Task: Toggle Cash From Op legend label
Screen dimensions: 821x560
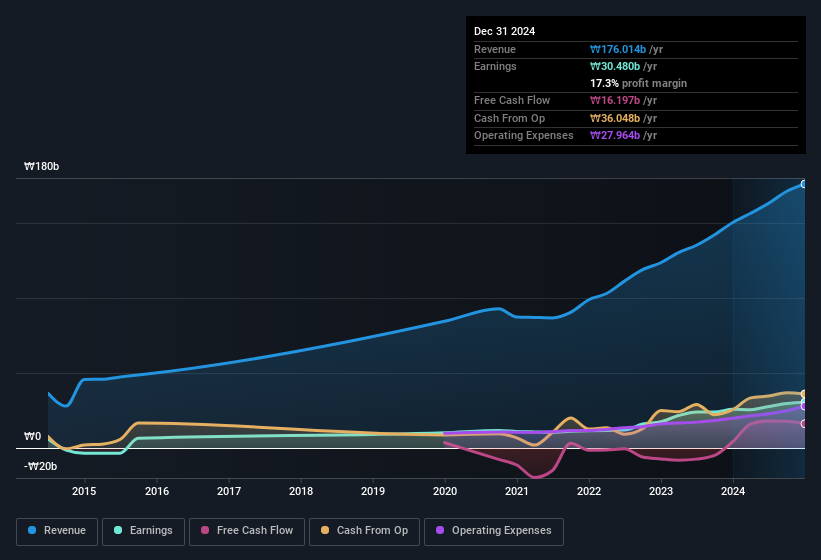Action: (372, 530)
